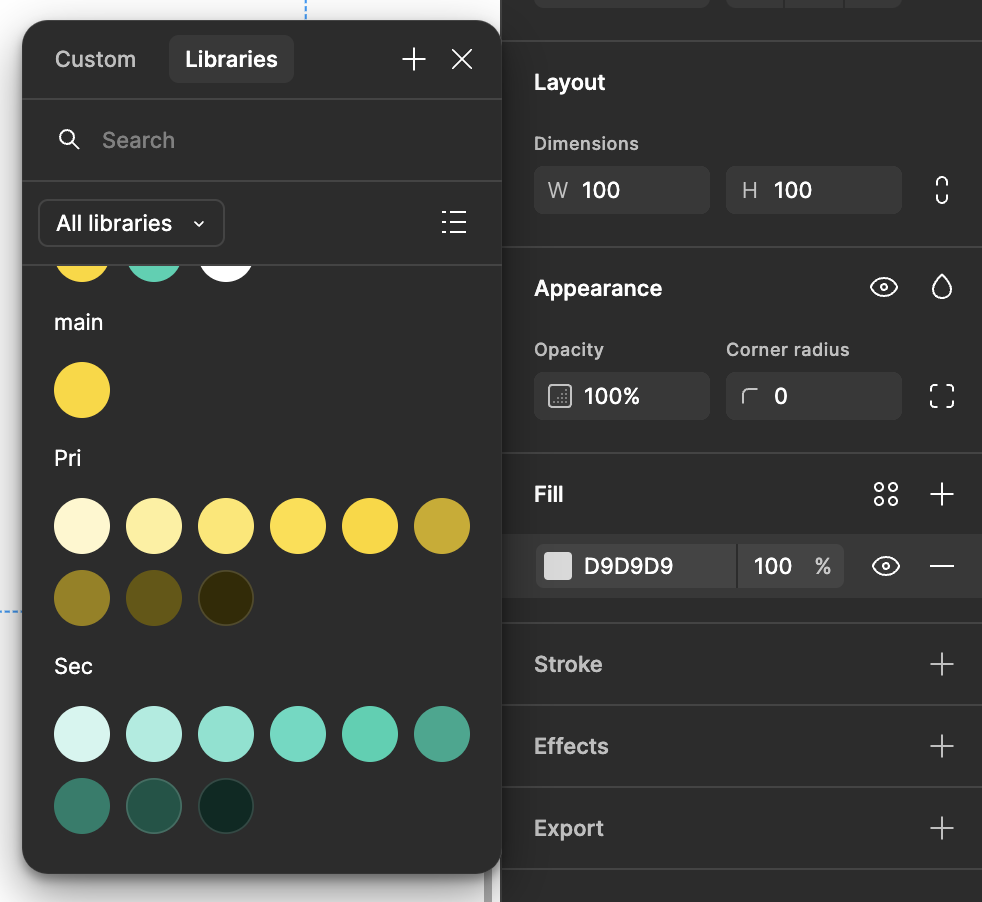Select the deep green Sec swatch
Image resolution: width=982 pixels, height=902 pixels.
click(x=154, y=806)
